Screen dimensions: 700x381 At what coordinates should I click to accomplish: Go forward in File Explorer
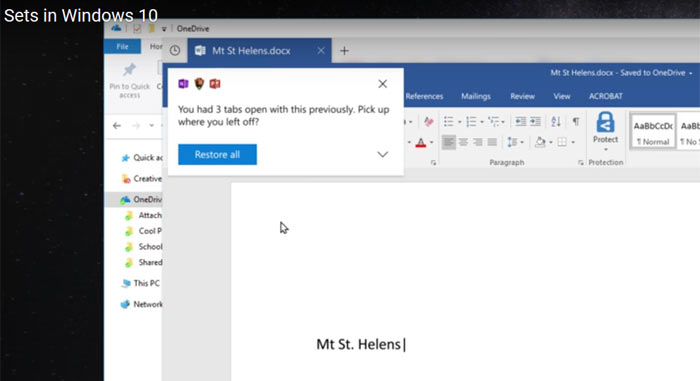[x=136, y=126]
